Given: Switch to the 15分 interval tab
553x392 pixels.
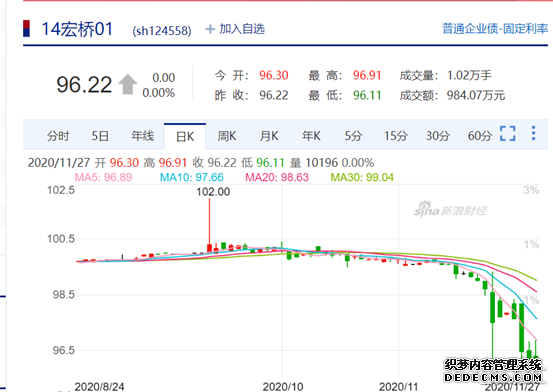Looking at the screenshot, I should [x=396, y=136].
